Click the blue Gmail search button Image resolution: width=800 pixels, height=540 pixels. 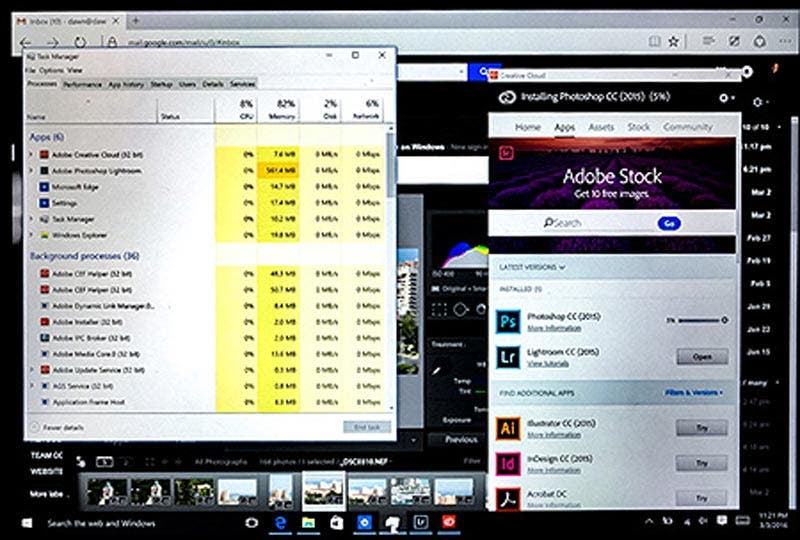pyautogui.click(x=484, y=72)
